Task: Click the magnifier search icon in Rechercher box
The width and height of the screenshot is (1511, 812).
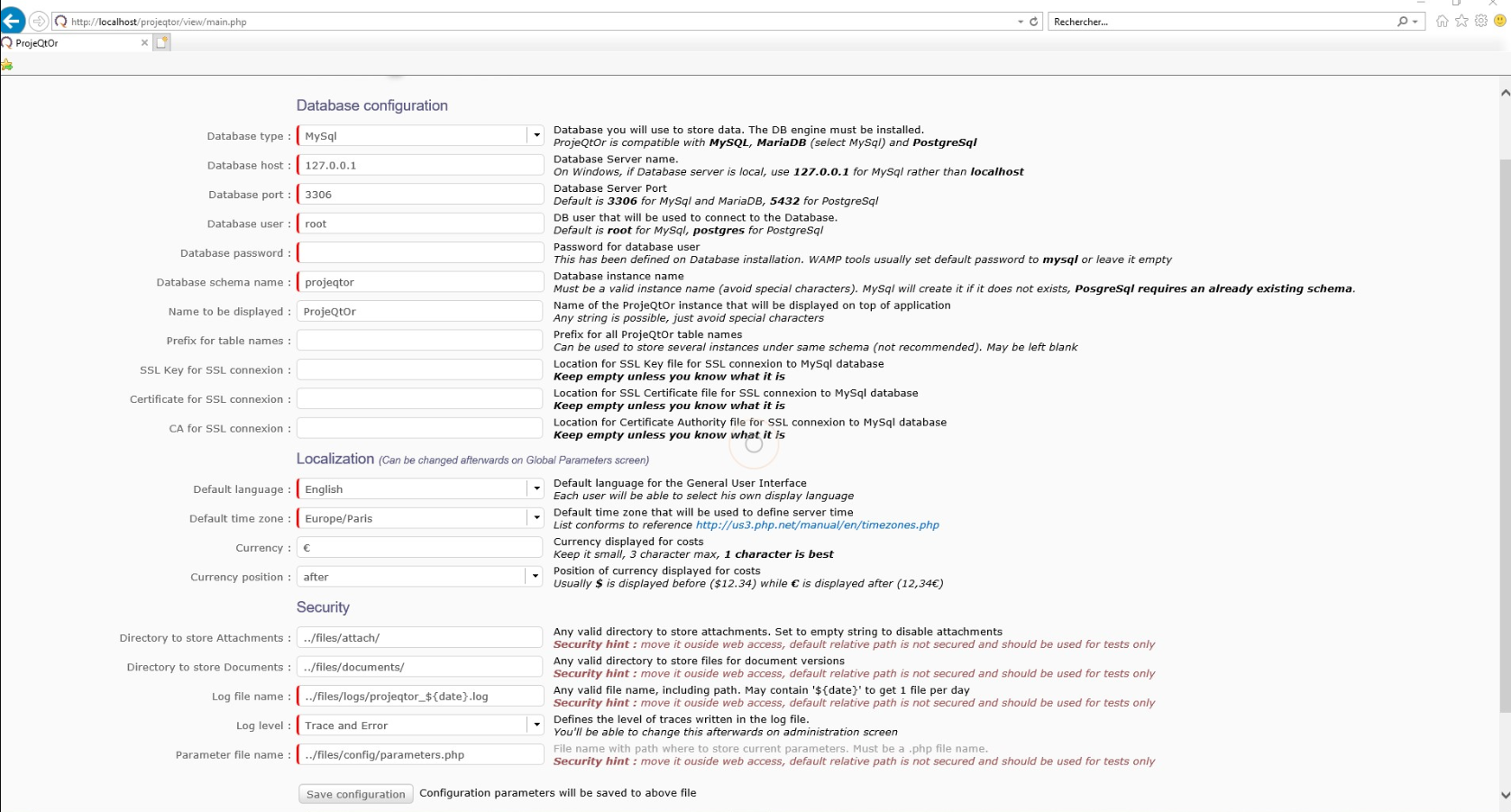Action: pos(1403,22)
